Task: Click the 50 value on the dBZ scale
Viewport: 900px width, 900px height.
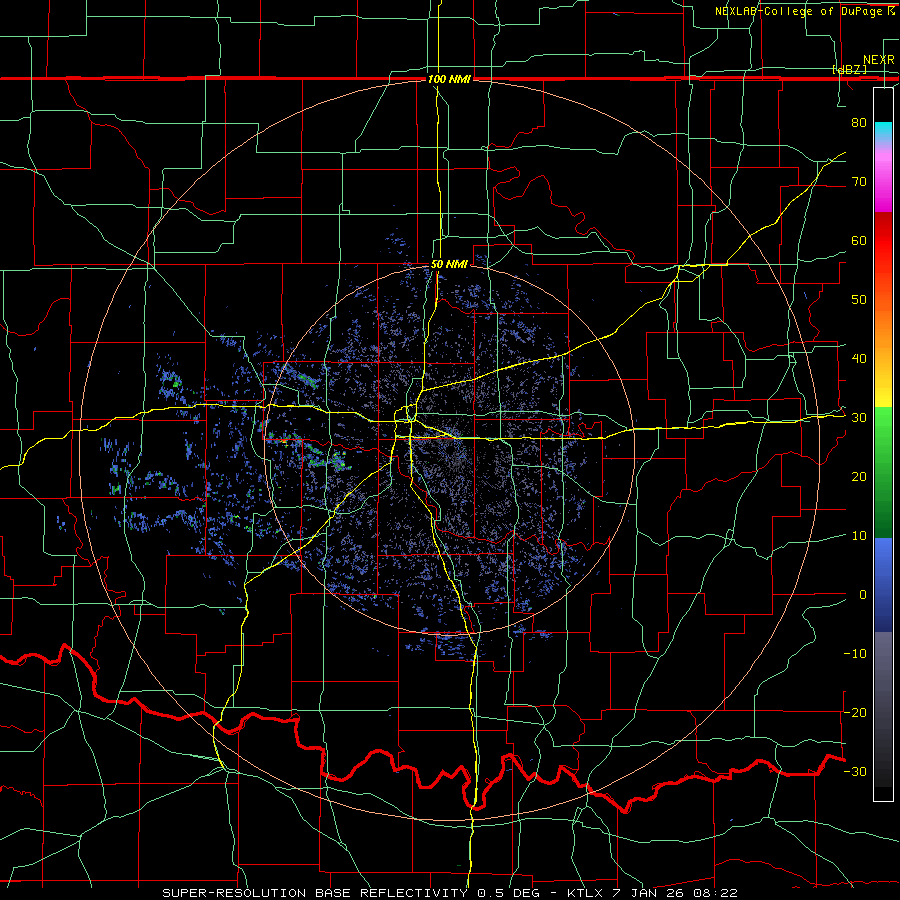Action: [x=859, y=300]
